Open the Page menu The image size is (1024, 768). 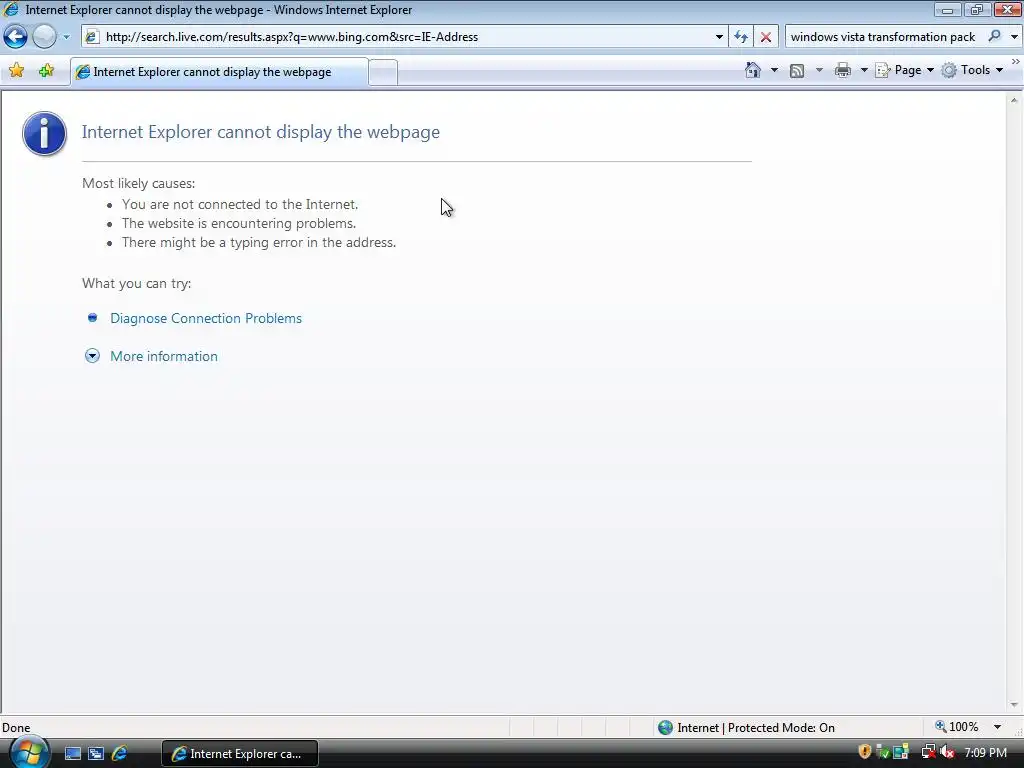tap(904, 71)
